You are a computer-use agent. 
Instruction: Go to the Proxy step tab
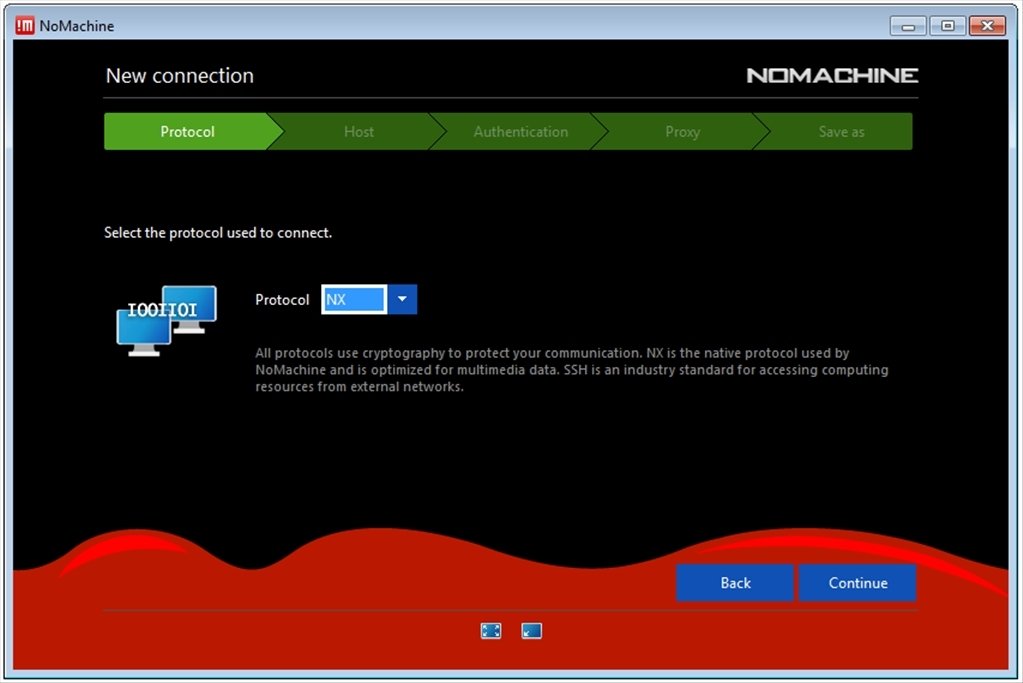click(x=682, y=132)
